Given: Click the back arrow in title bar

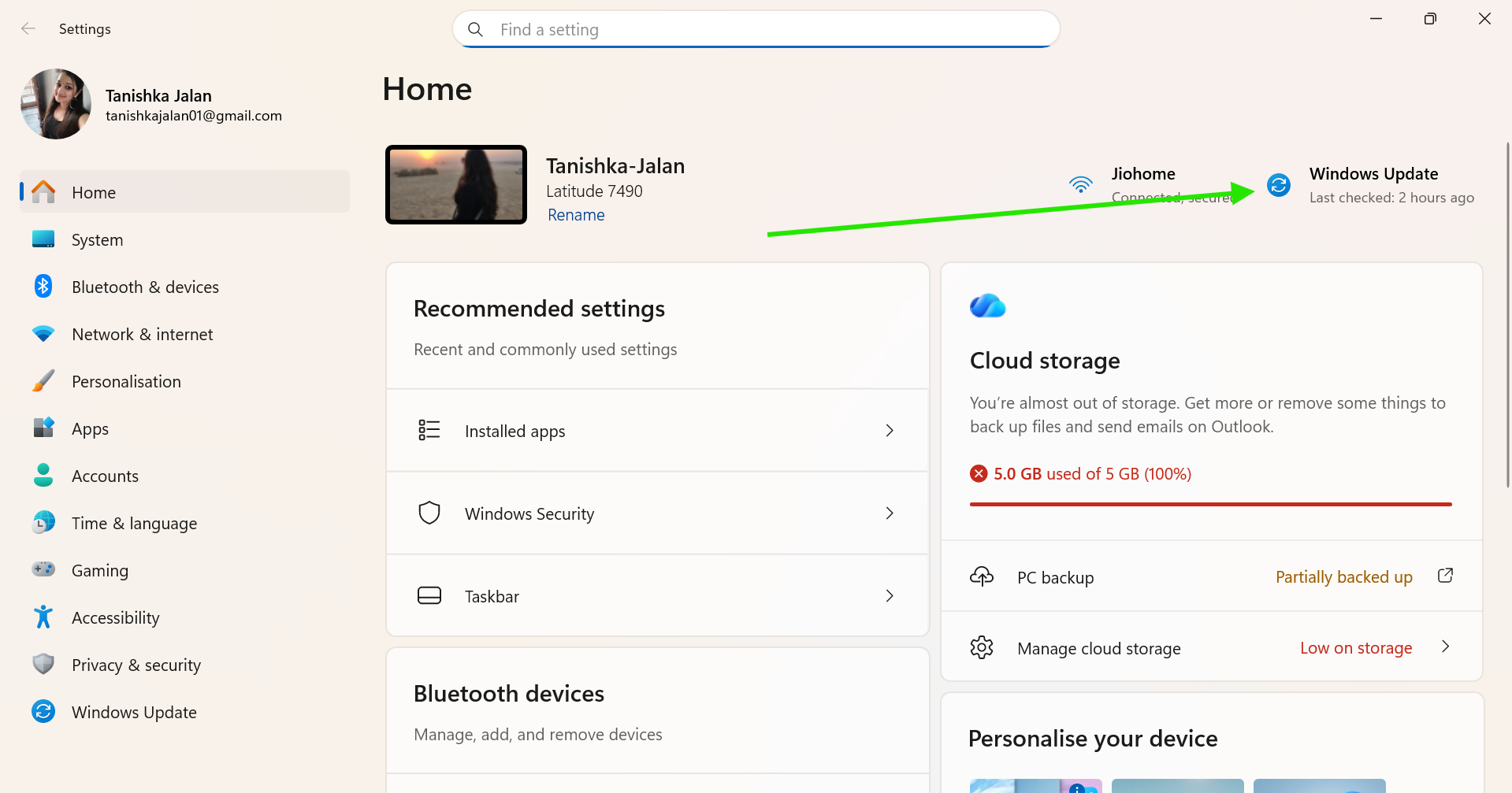Looking at the screenshot, I should tap(28, 28).
